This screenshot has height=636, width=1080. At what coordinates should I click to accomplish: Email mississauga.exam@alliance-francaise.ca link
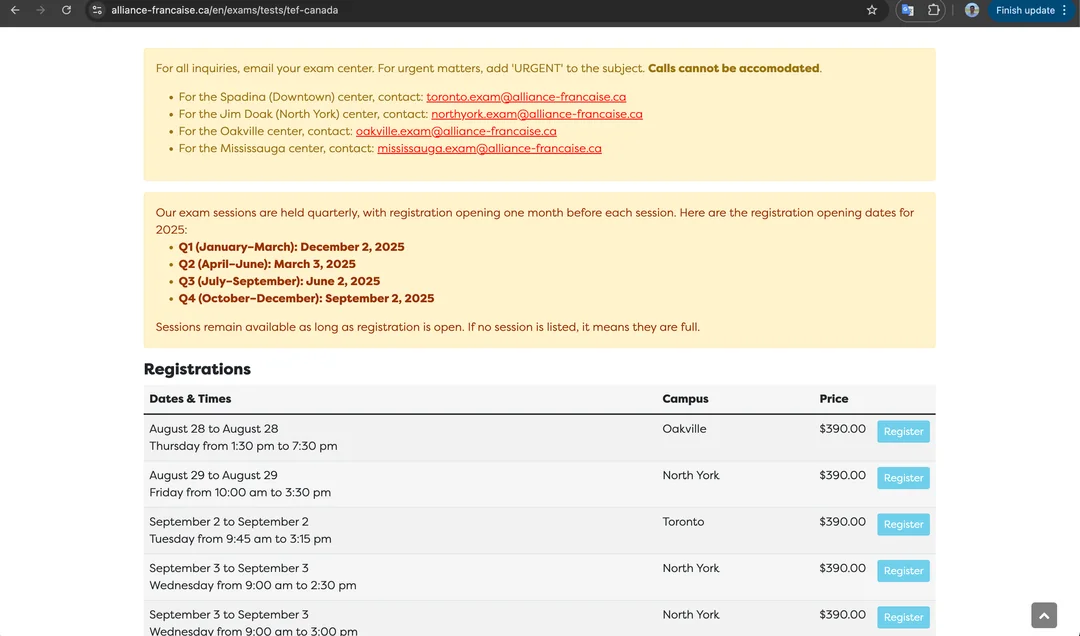[x=489, y=149]
